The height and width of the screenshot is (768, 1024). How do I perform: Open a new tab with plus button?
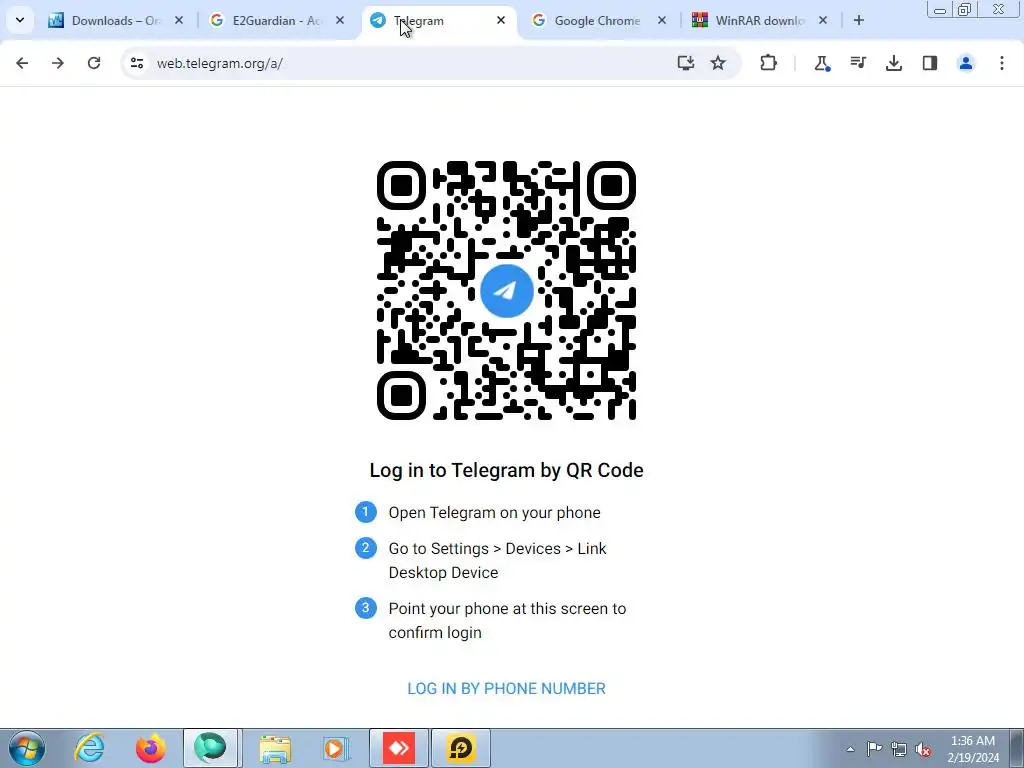(859, 21)
